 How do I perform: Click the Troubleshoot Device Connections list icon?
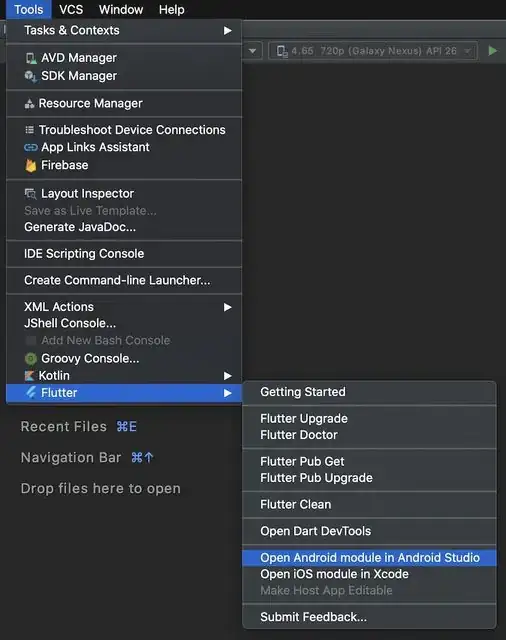[29, 130]
